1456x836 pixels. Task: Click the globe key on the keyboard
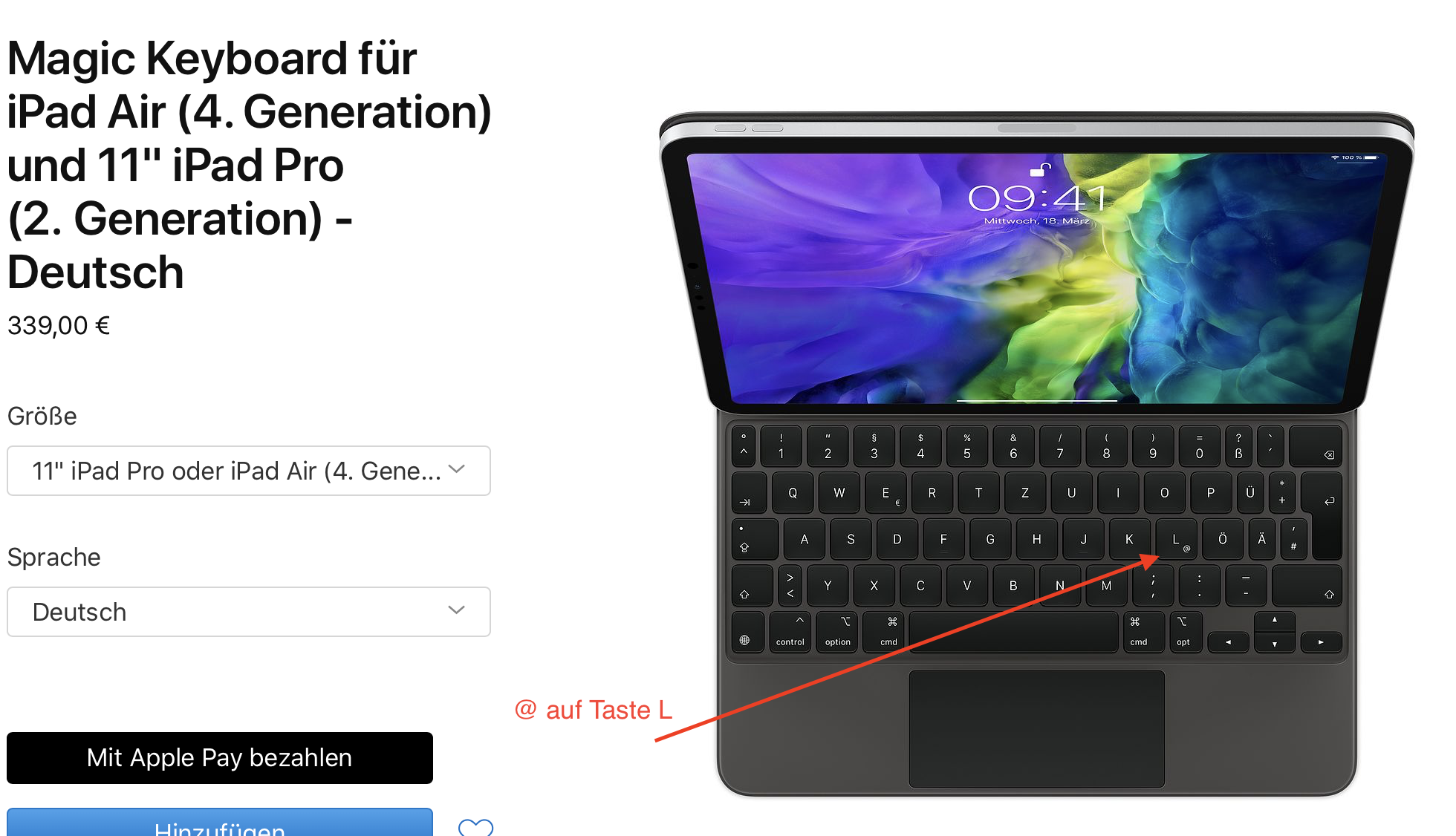click(745, 640)
